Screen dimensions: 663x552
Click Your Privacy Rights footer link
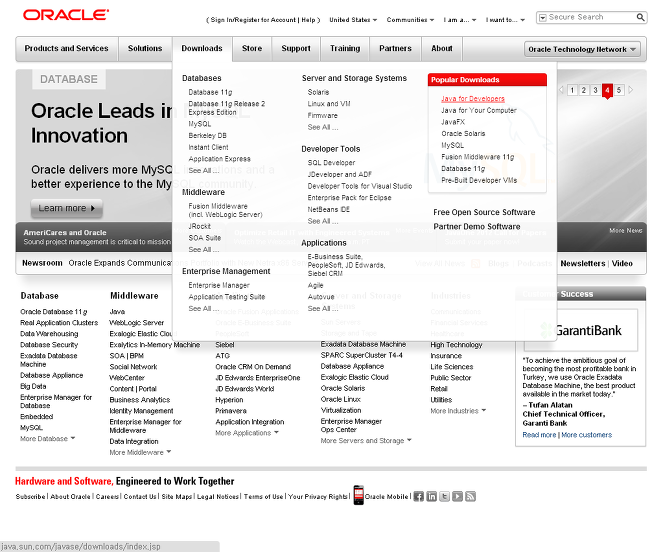(x=318, y=497)
